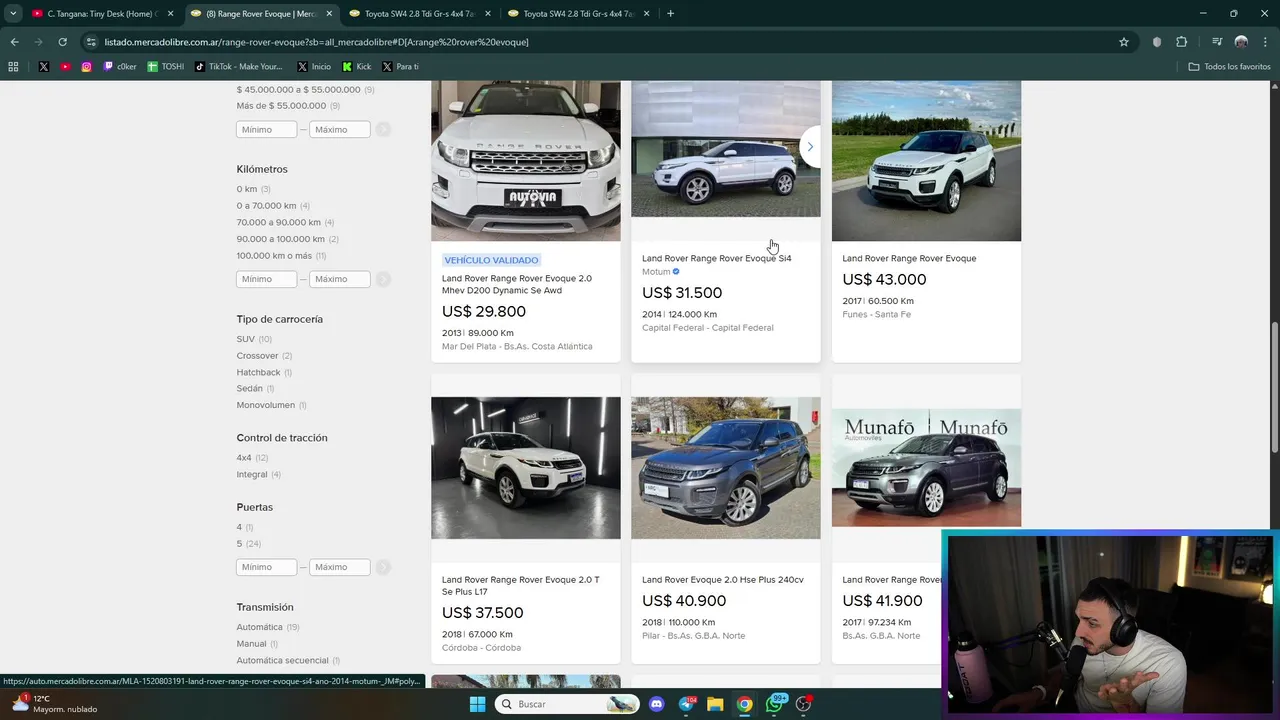Open Discord from the taskbar
The width and height of the screenshot is (1280, 720).
pos(657,704)
